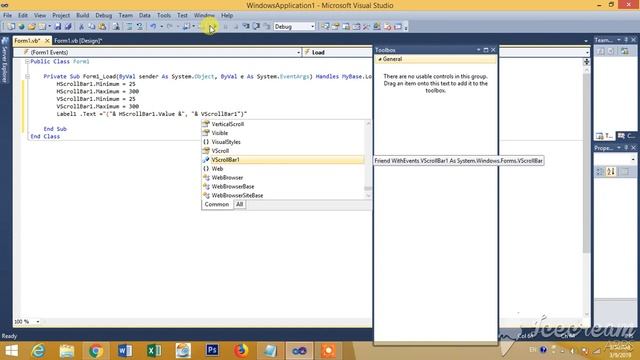Open Excel from the taskbar

coord(154,351)
